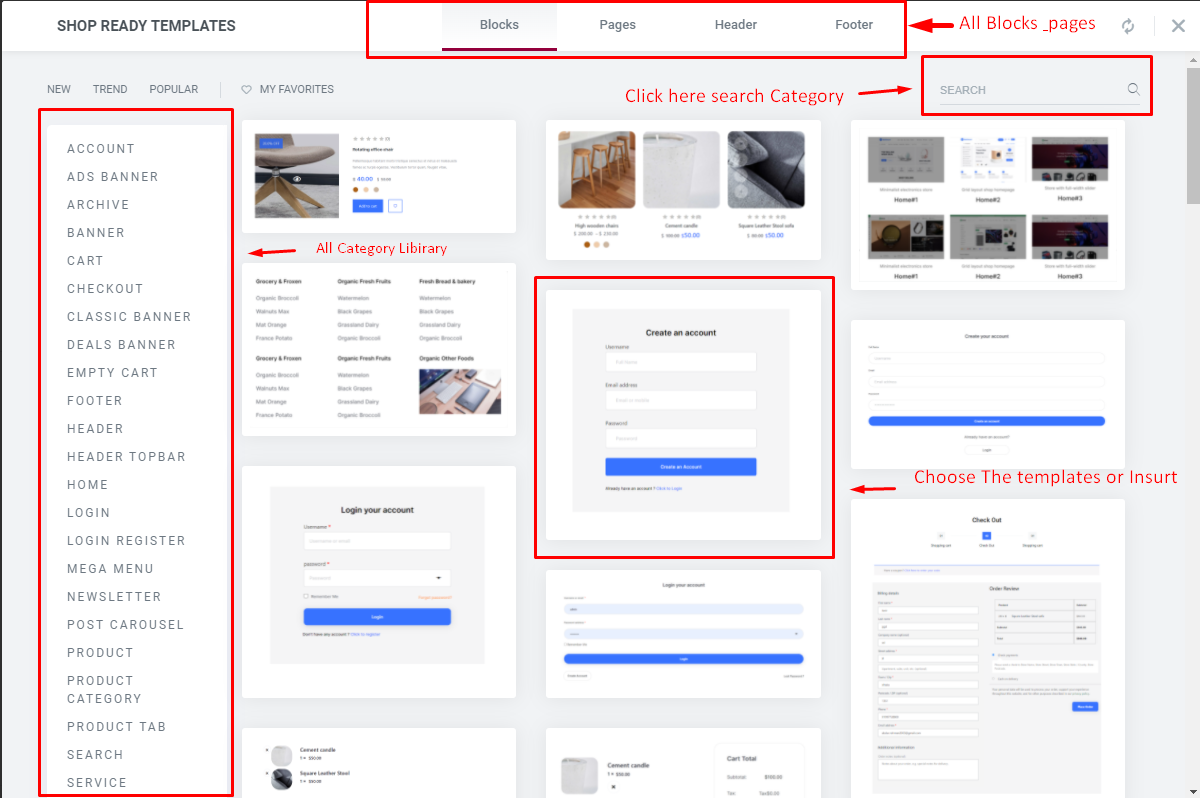Click the SEARCH input field
The height and width of the screenshot is (798, 1200).
1025,90
